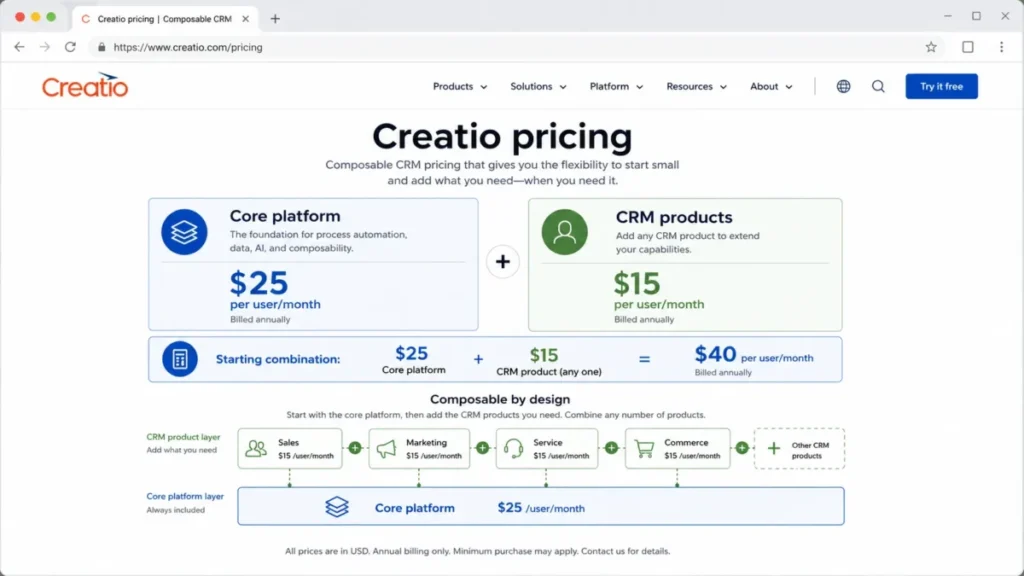1024x576 pixels.
Task: Click green plus between Marketing and Service
Action: click(482, 447)
